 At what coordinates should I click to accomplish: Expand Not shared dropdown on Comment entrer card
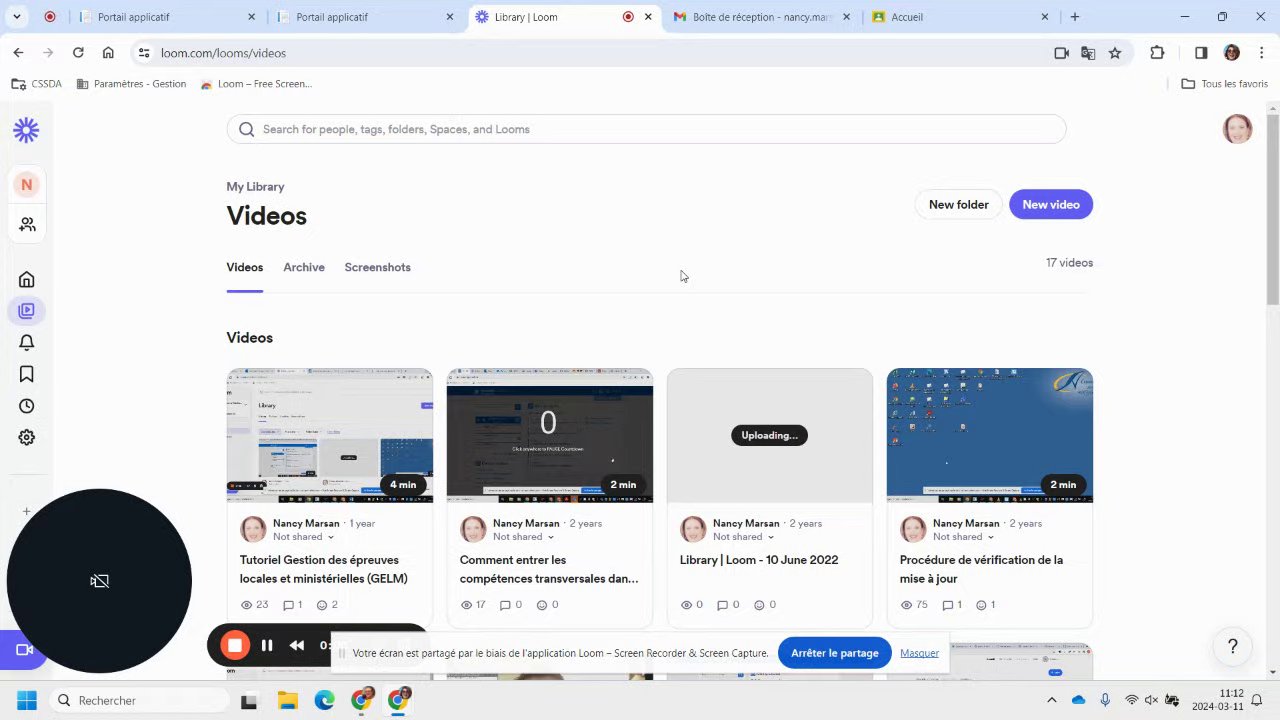pos(523,537)
